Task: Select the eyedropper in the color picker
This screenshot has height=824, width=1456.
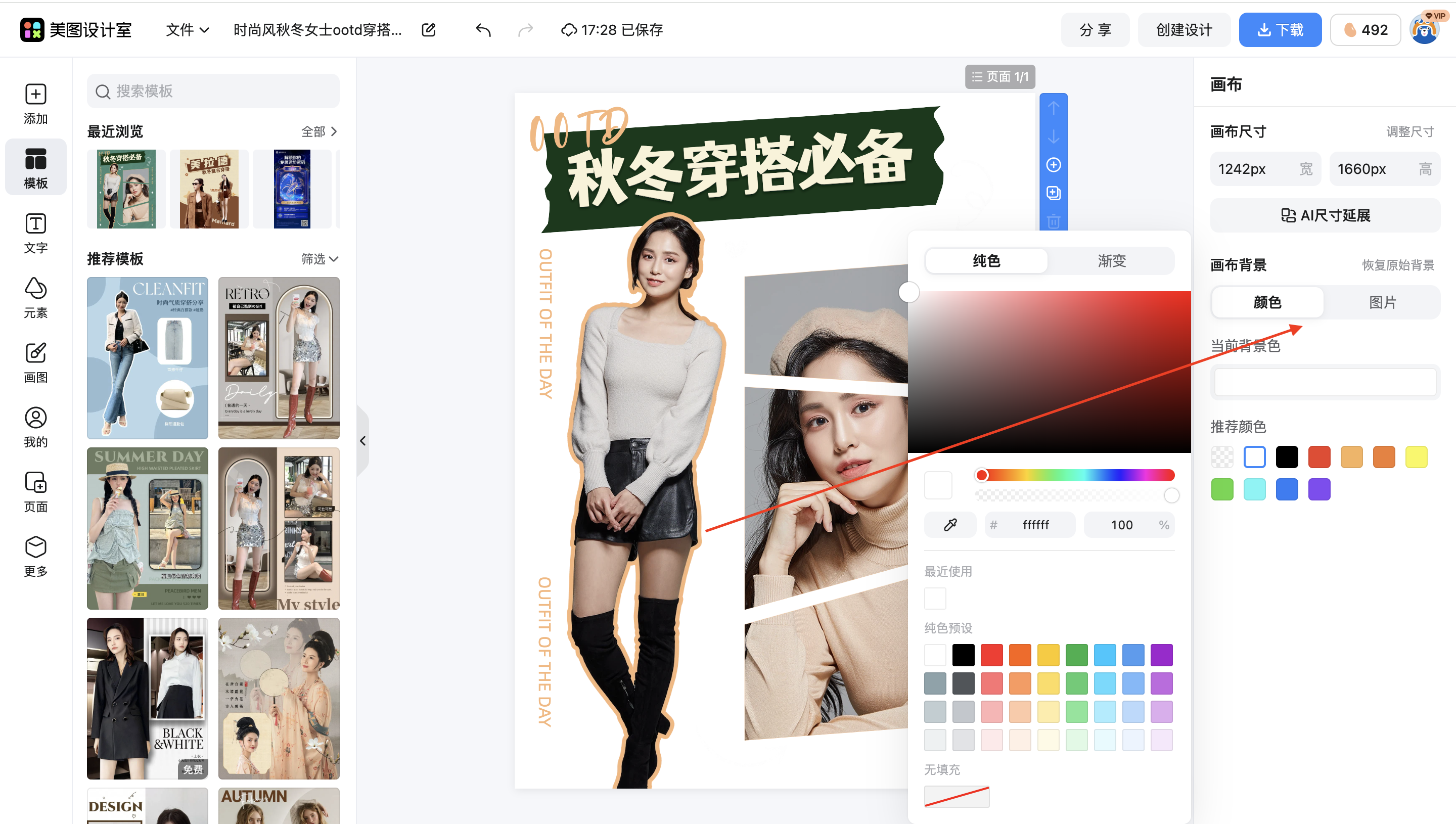Action: (949, 524)
